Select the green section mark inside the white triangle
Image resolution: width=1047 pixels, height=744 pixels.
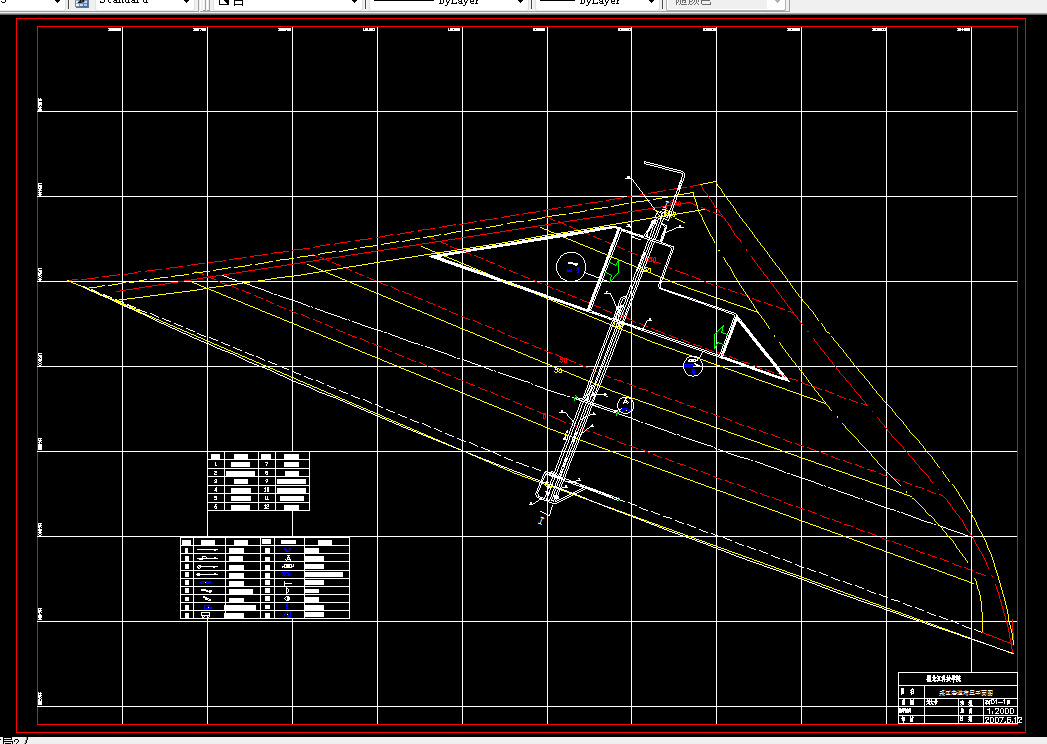pos(614,269)
